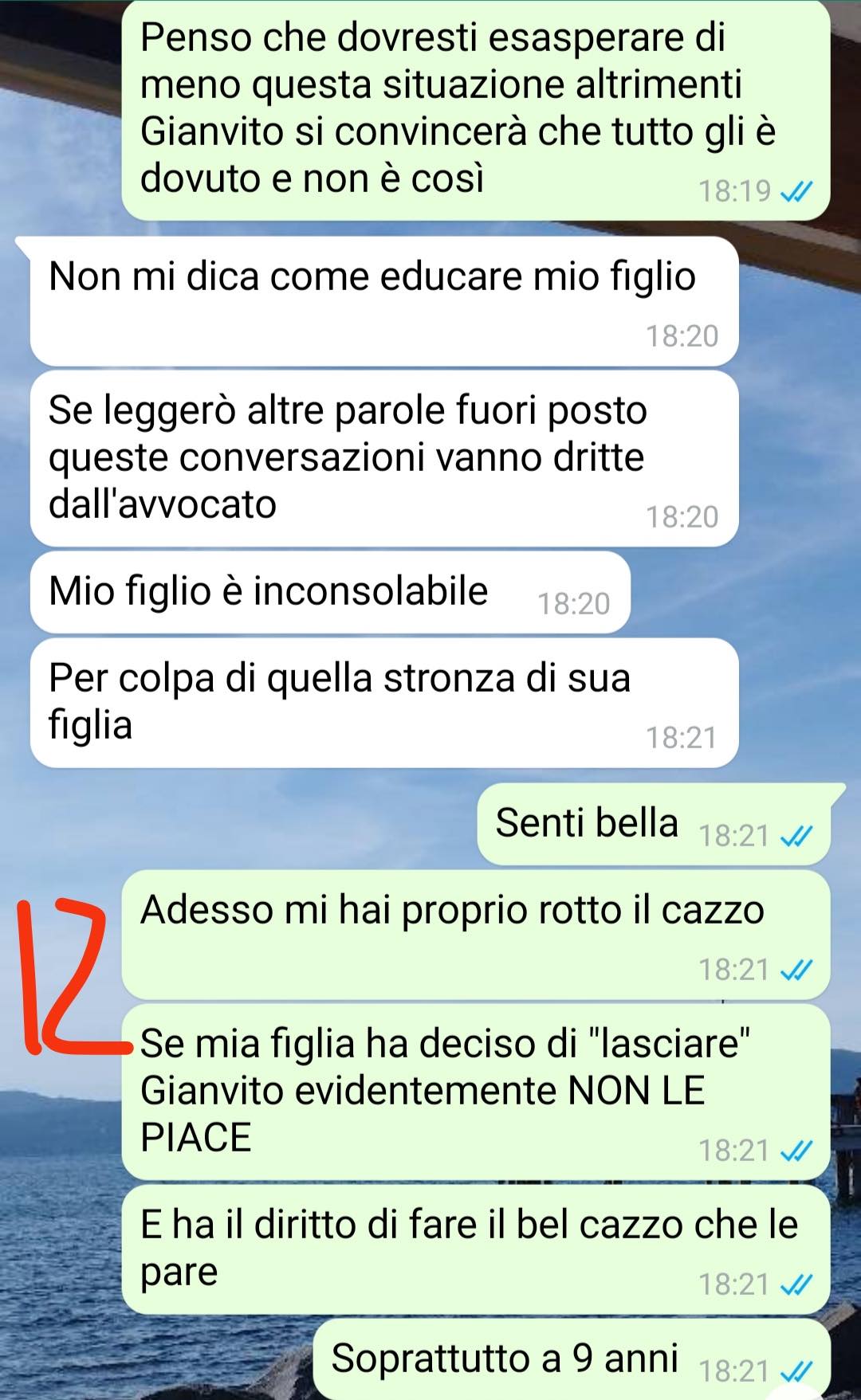Tap the chat wallpaper beside 'Senti bella'
The image size is (861, 1400).
(x=239, y=825)
